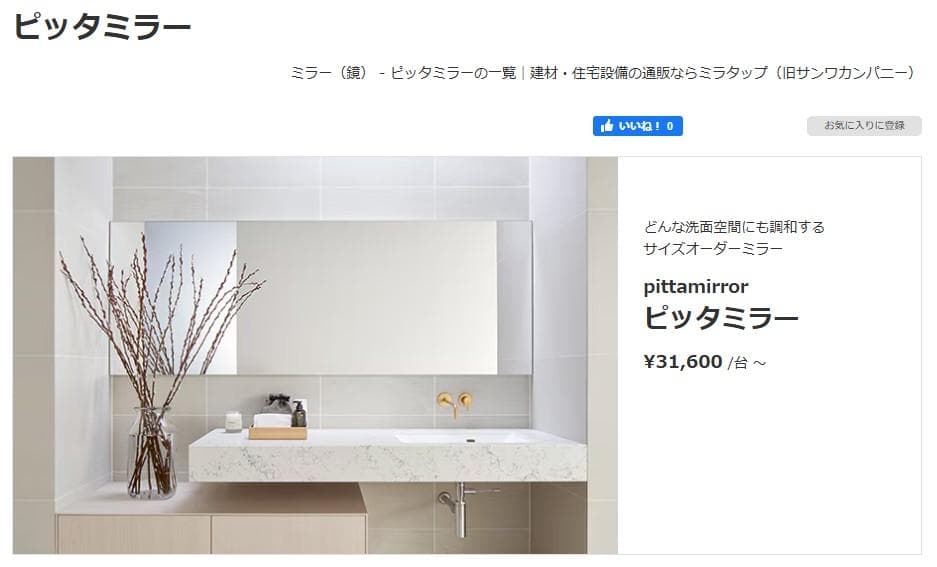
Task: Click the wall mirror in the product photo
Action: tap(320, 298)
